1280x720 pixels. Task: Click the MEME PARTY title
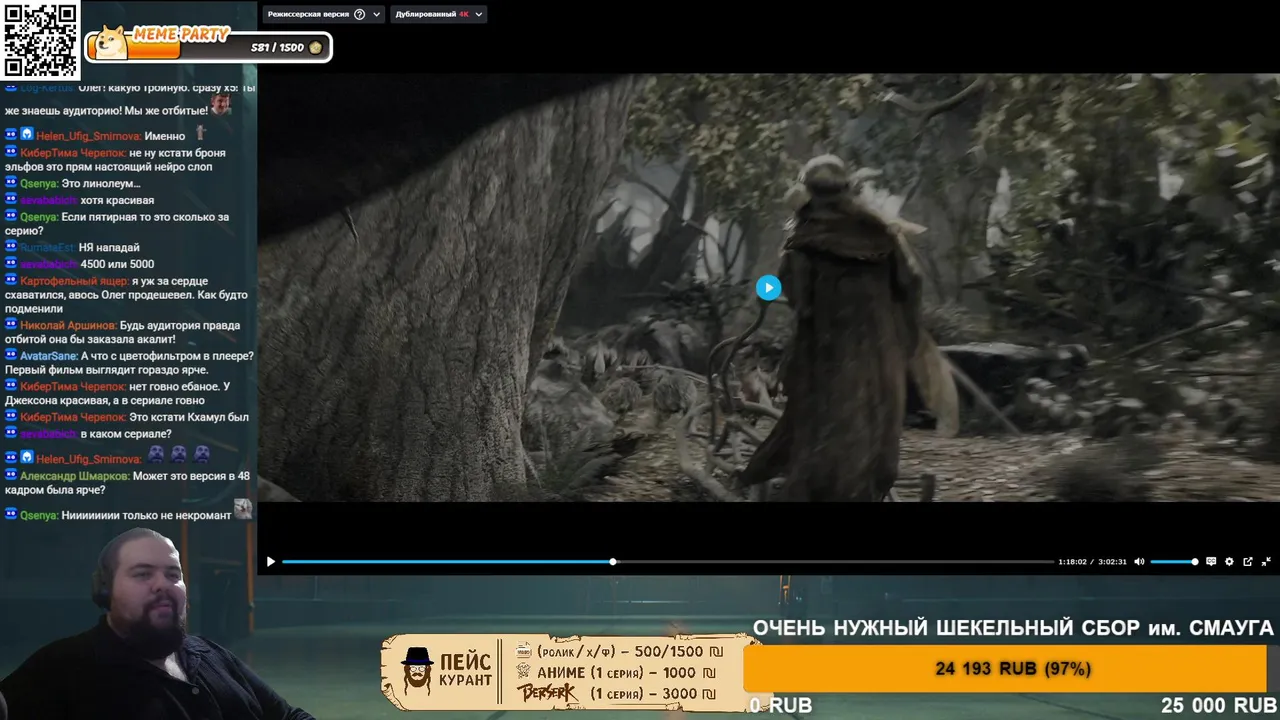[180, 34]
